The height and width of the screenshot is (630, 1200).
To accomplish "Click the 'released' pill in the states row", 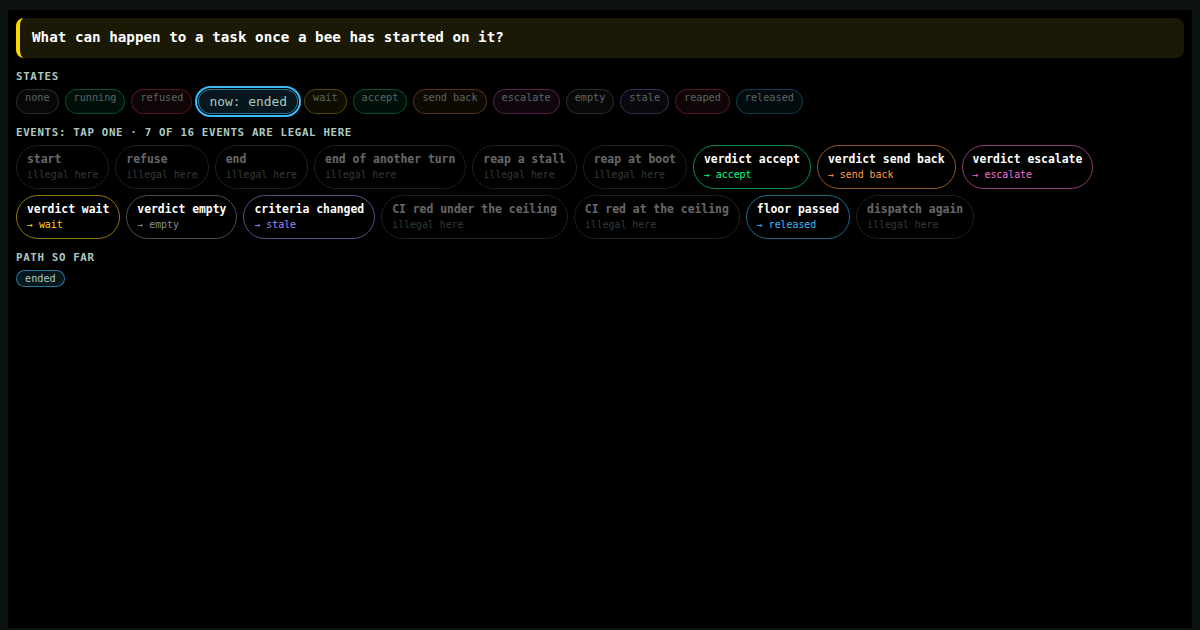I will click(x=769, y=101).
